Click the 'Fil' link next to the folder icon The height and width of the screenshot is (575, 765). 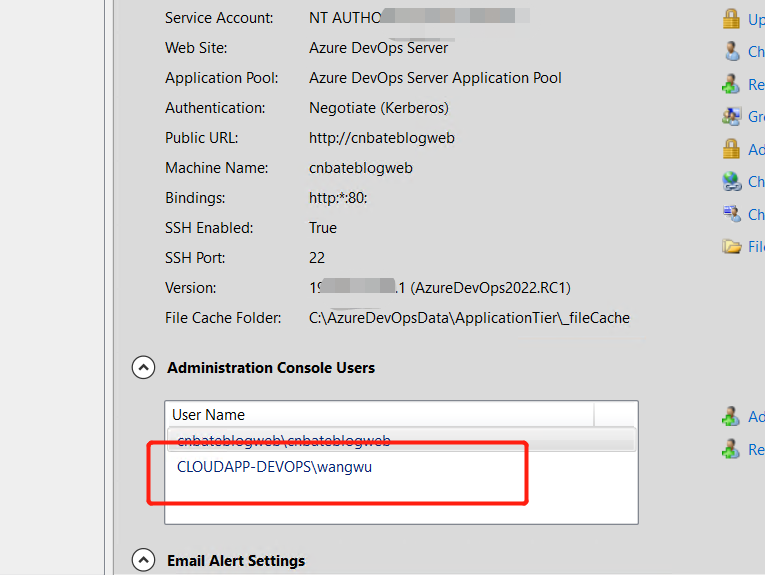coord(756,247)
